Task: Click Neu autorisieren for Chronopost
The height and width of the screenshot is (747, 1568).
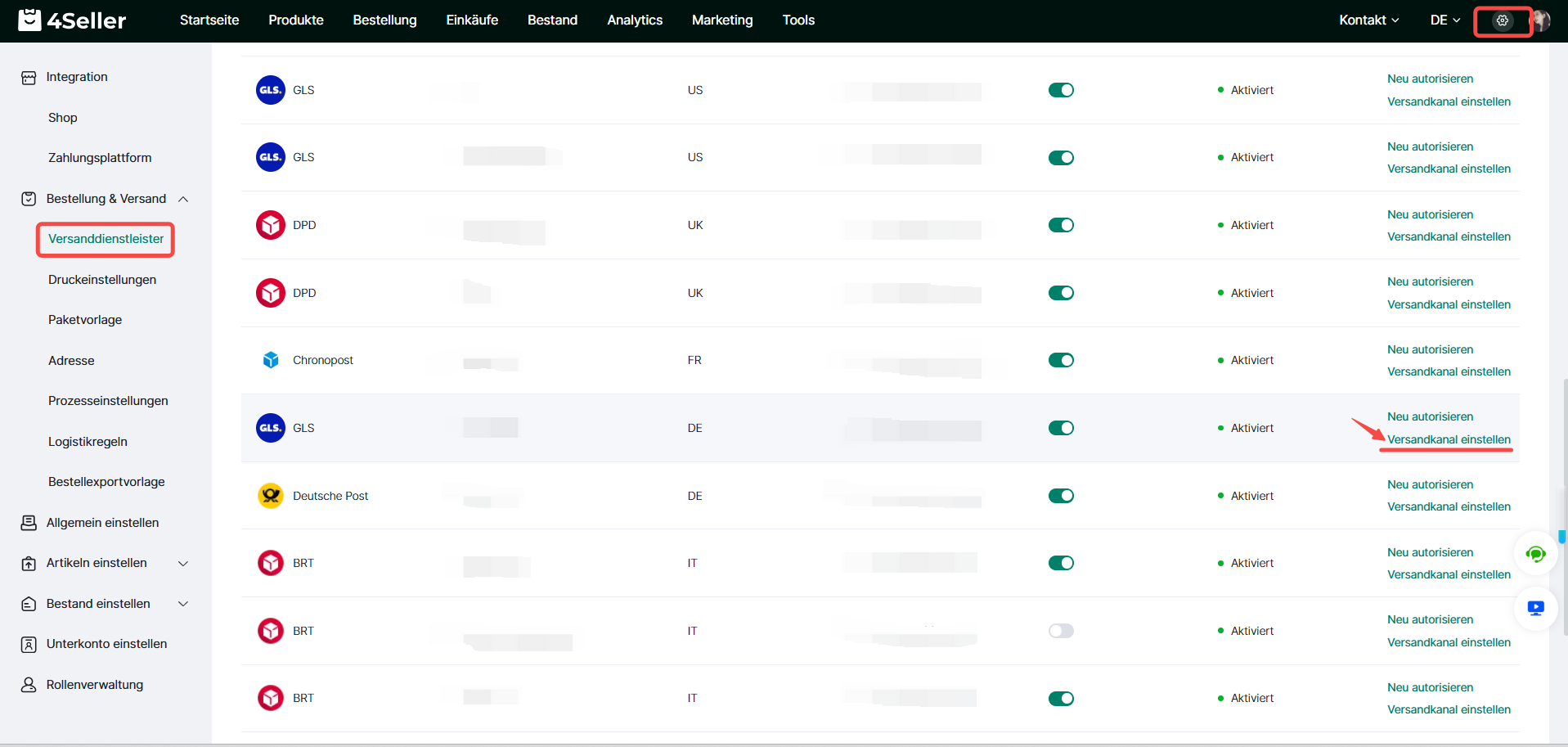Action: [1430, 349]
